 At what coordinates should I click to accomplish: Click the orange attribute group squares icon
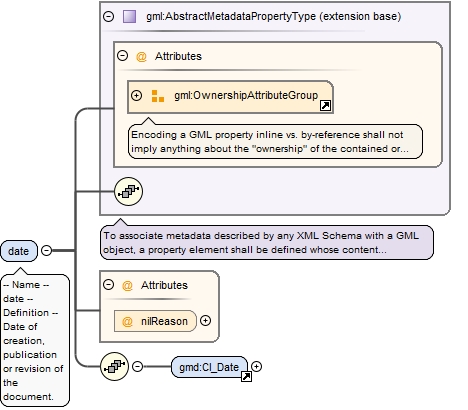coord(158,96)
